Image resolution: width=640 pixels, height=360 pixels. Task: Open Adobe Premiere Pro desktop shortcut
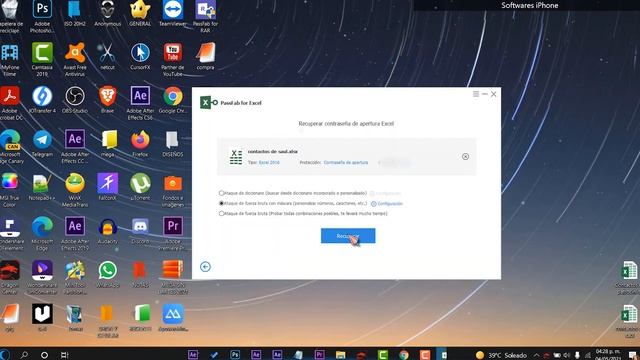[173, 234]
